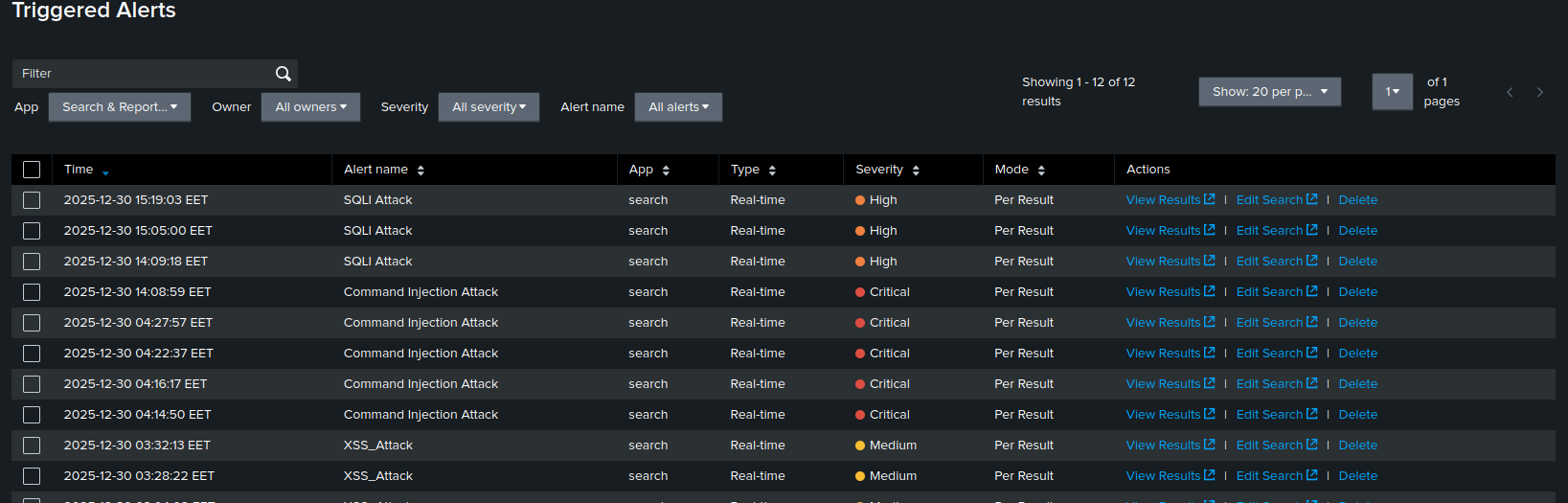Sort by Mode column arrows

pyautogui.click(x=1041, y=171)
